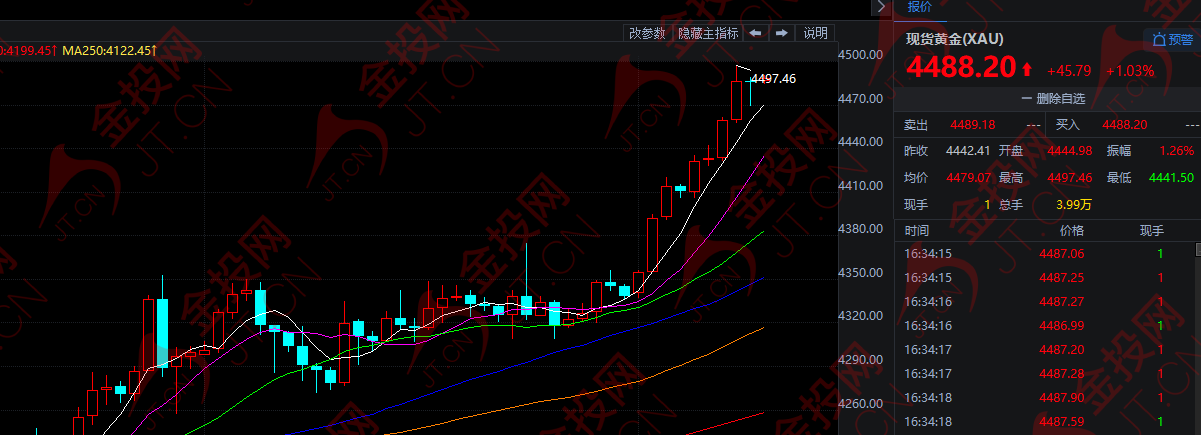The image size is (1201, 435).
Task: Click the 4470.00 label on price axis
Action: pyautogui.click(x=859, y=99)
